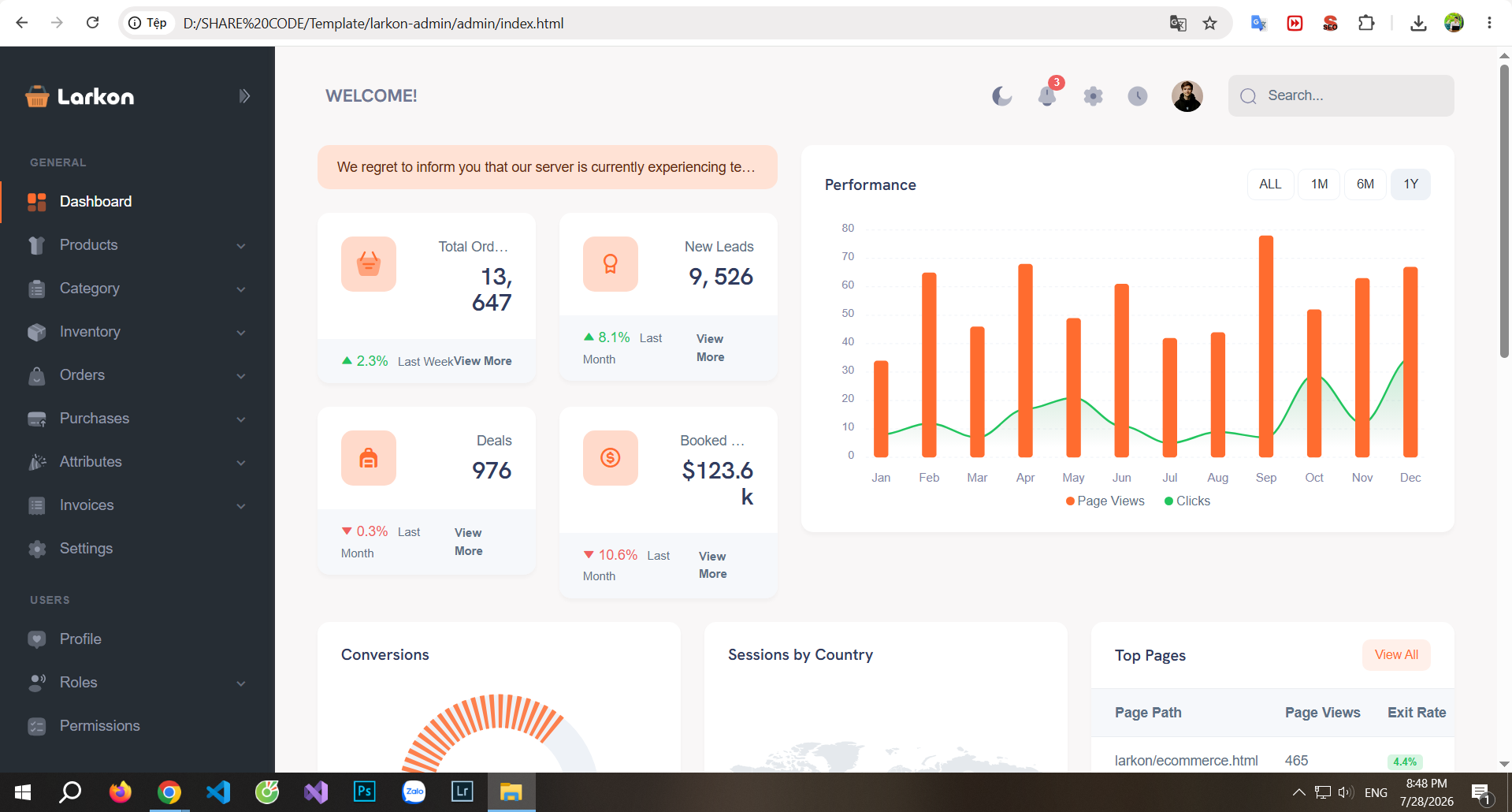This screenshot has height=812, width=1512.
Task: Click New Leads award icon
Action: 611,264
